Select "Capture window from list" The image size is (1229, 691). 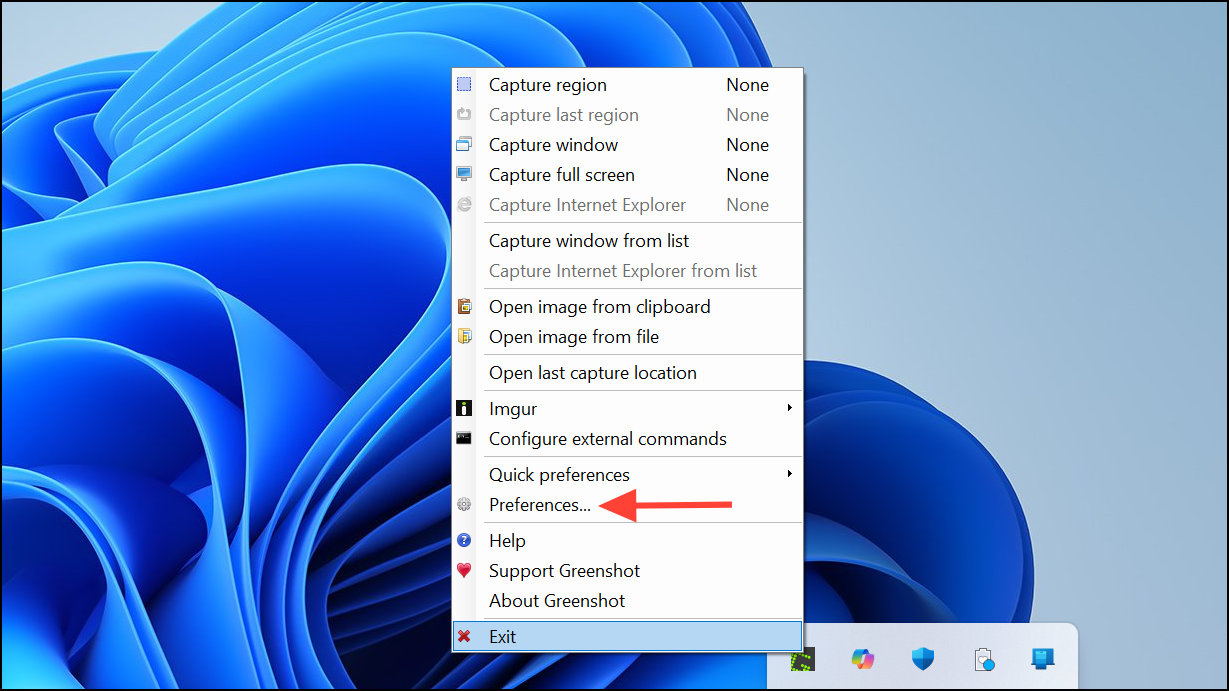click(588, 240)
